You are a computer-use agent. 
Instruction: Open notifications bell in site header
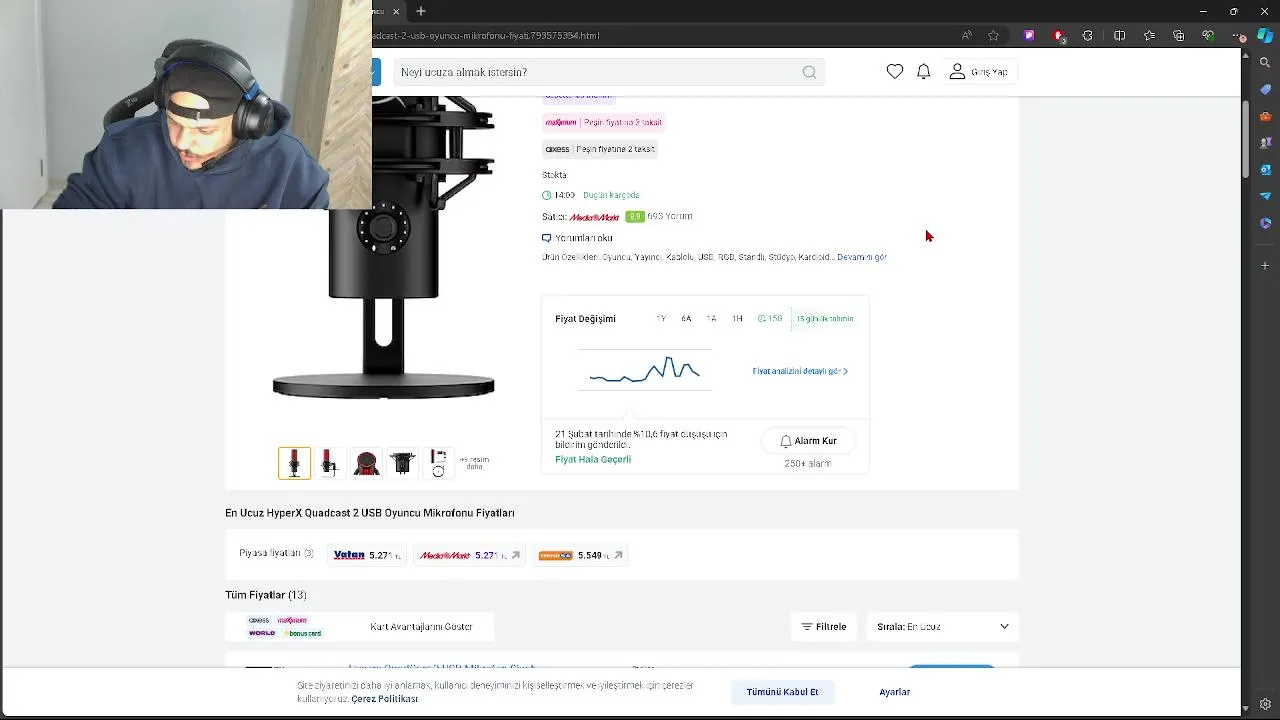click(924, 72)
